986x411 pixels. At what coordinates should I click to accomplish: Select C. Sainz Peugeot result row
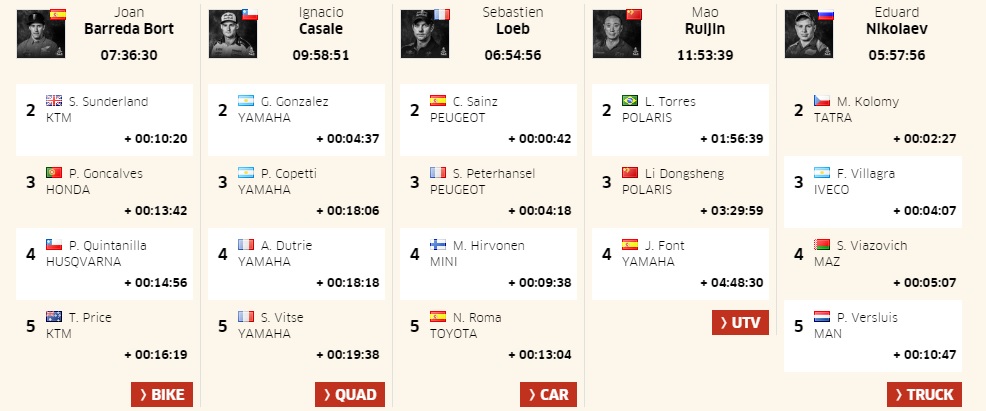[x=488, y=120]
